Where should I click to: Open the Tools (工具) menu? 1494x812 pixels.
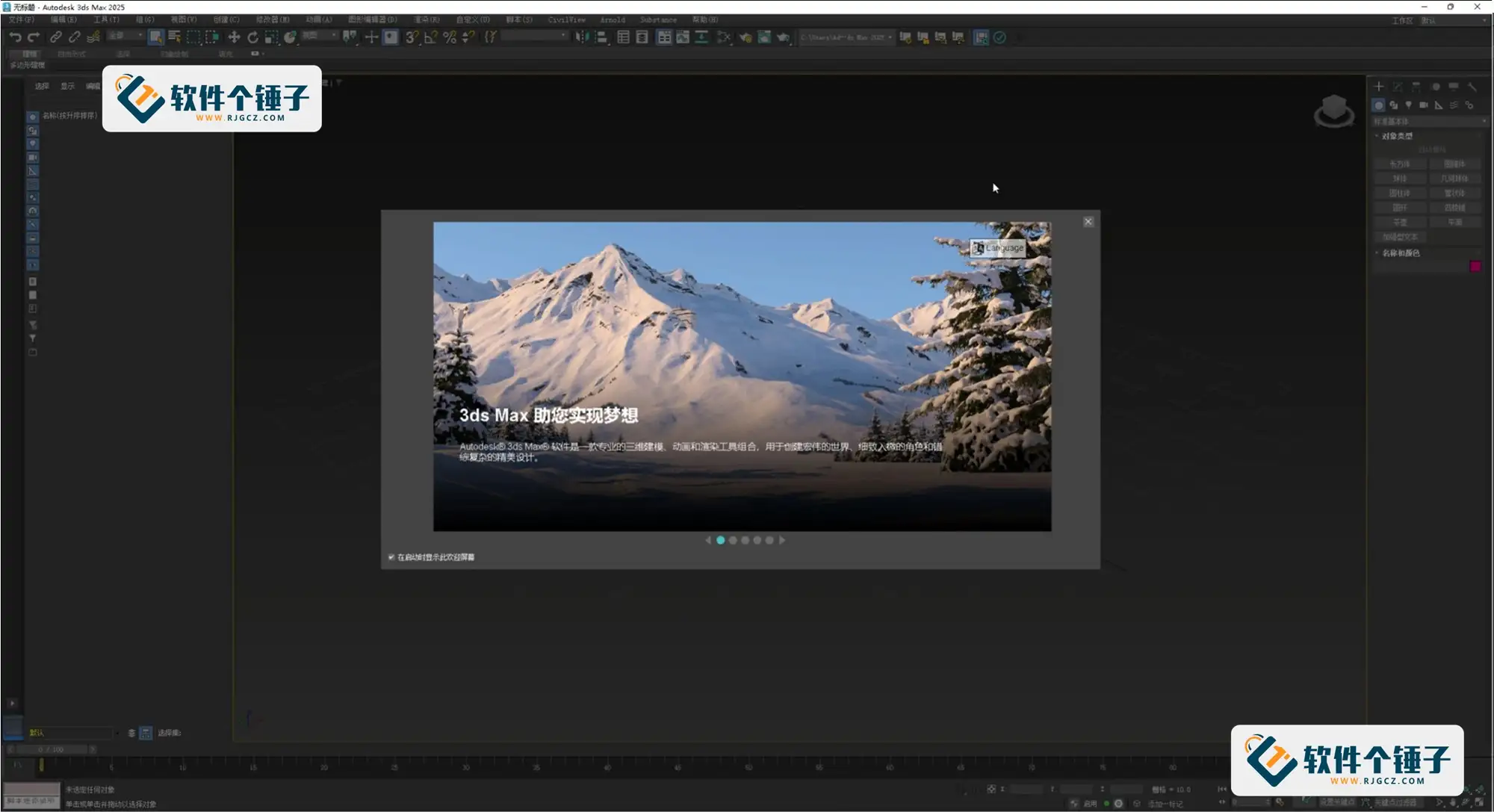coord(106,20)
